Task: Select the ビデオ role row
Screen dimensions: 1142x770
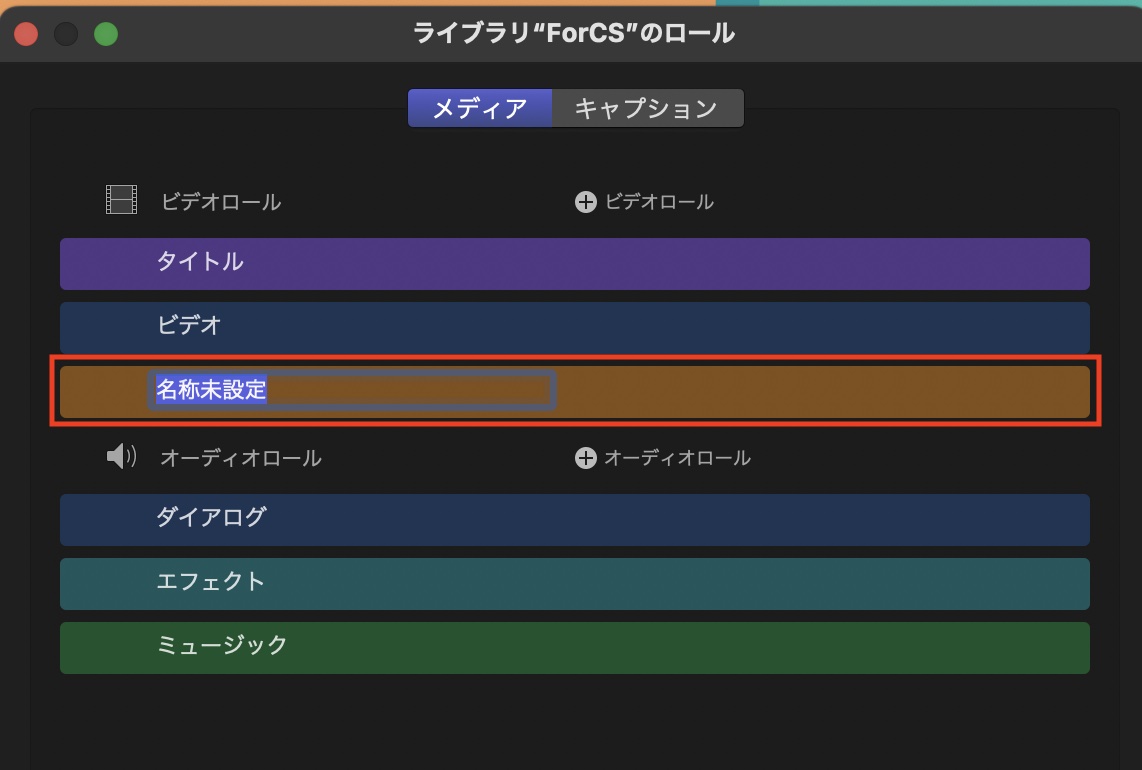Action: pyautogui.click(x=574, y=327)
